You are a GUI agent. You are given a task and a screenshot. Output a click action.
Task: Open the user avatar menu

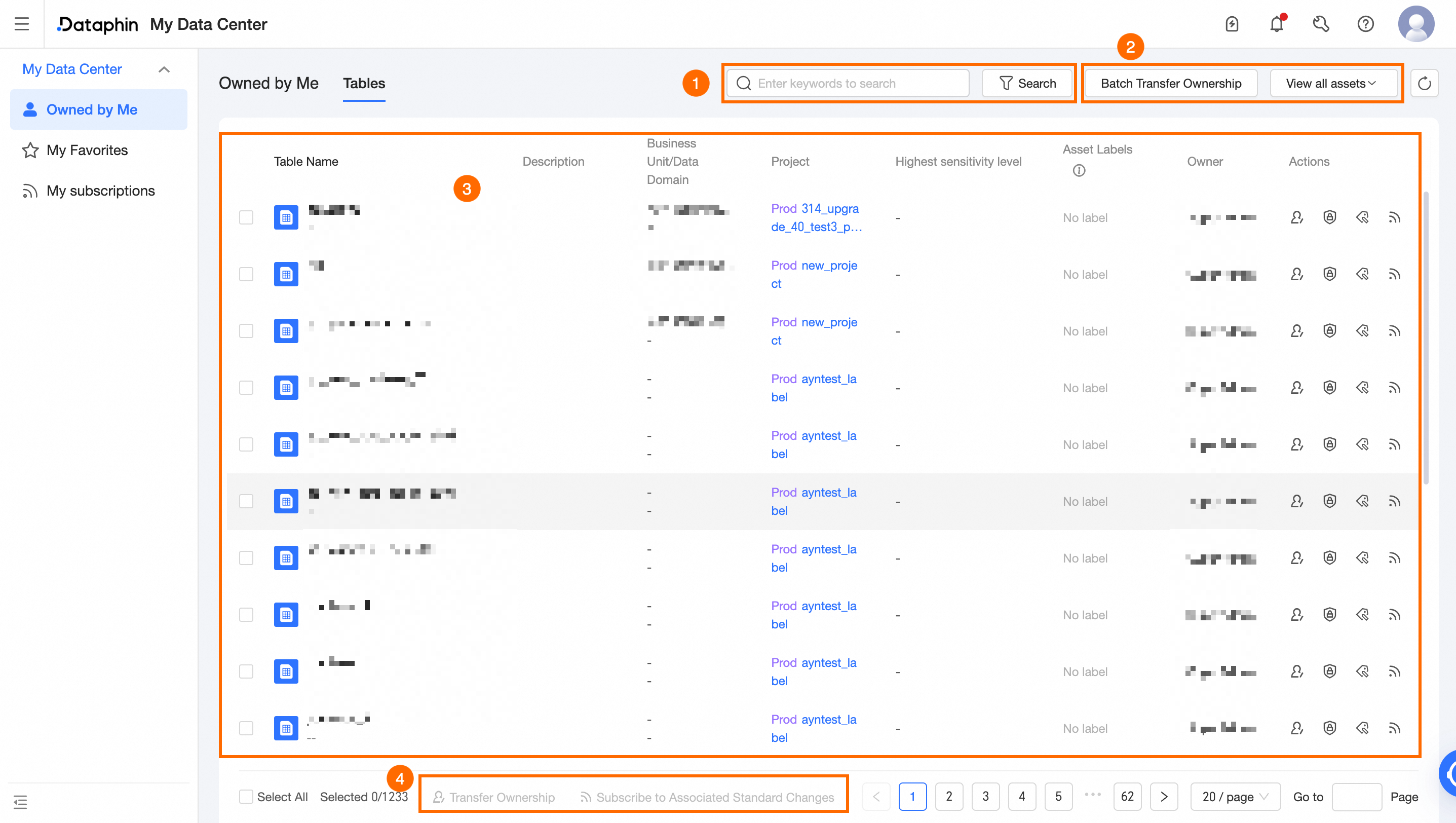pos(1416,24)
